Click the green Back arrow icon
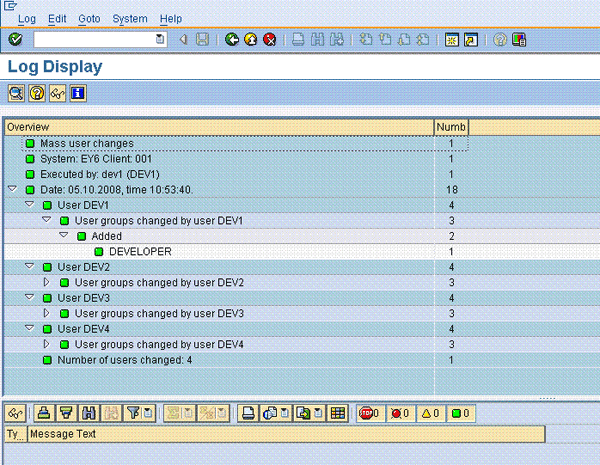 [x=232, y=40]
